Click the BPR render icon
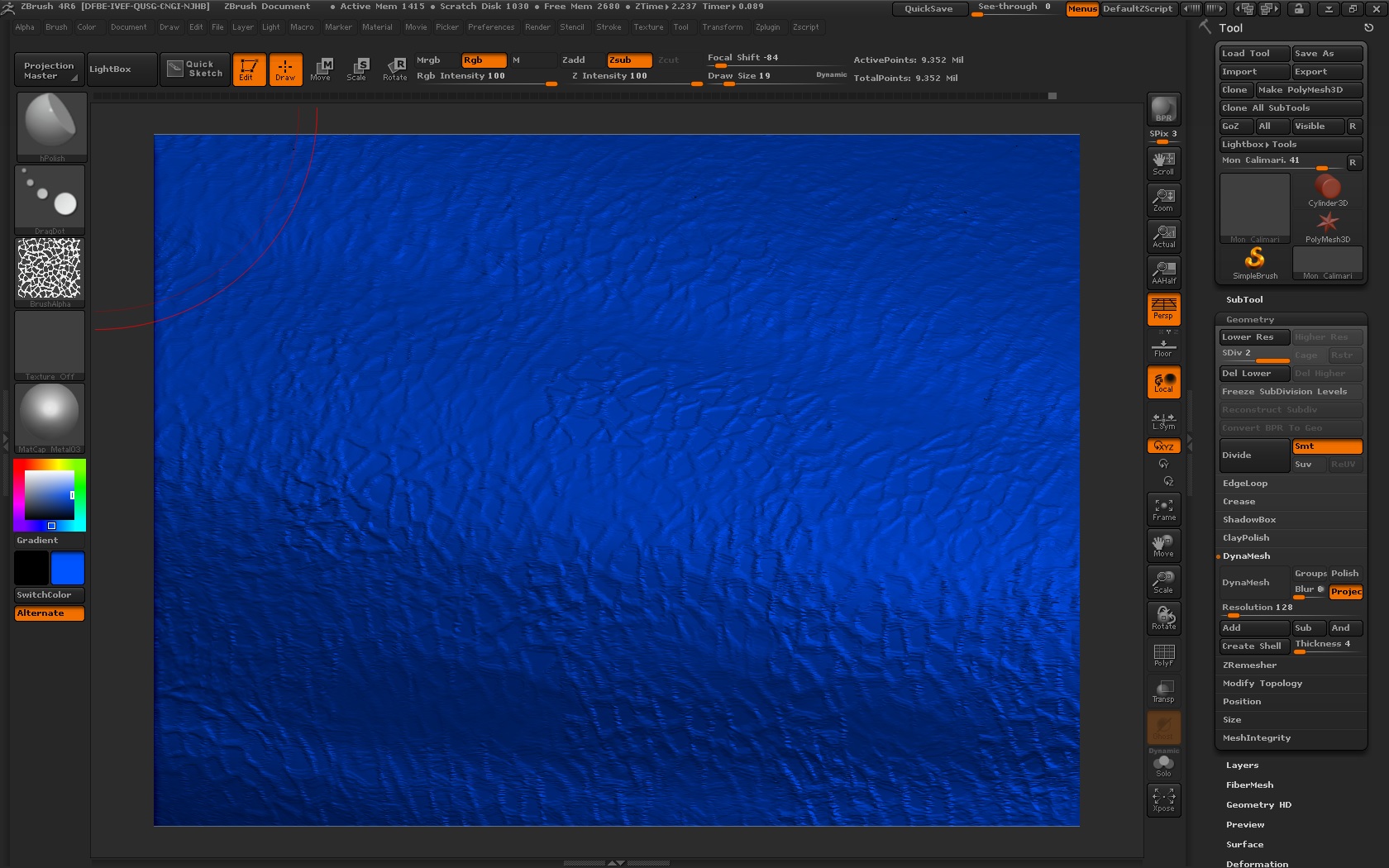The height and width of the screenshot is (868, 1389). pyautogui.click(x=1163, y=109)
